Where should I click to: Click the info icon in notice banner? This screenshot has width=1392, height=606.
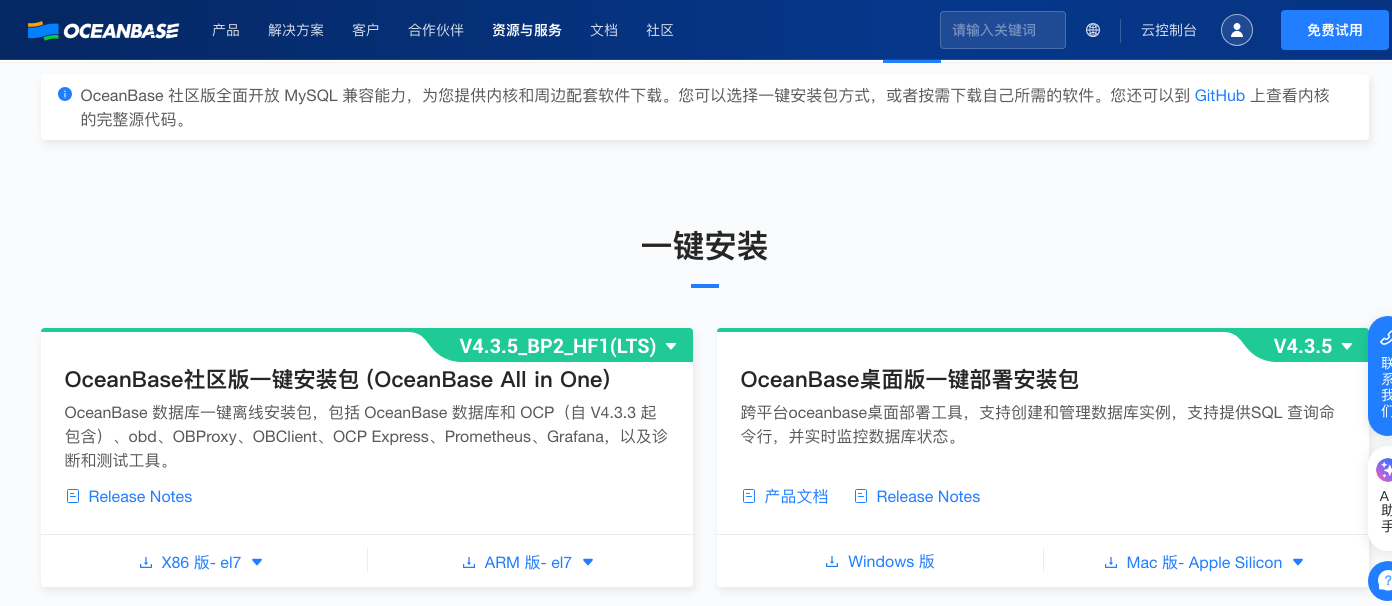[65, 95]
